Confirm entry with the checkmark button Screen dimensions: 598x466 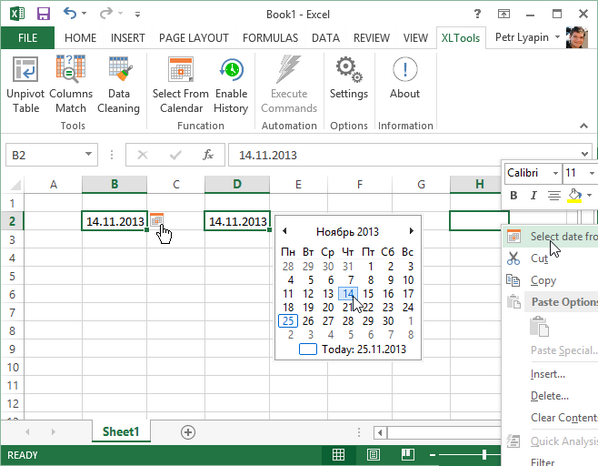coord(175,155)
